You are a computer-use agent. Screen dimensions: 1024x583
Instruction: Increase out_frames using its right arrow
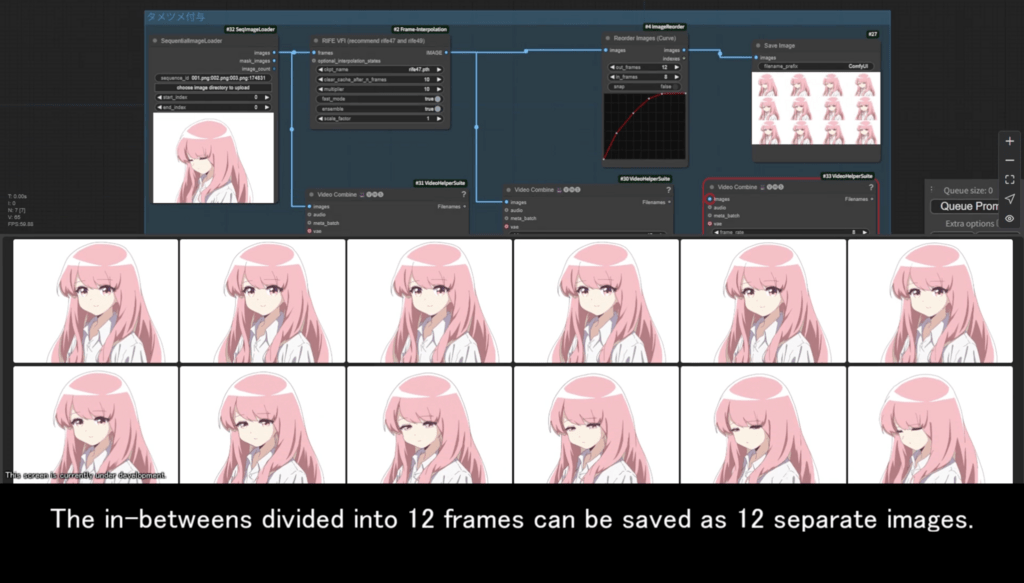(677, 67)
